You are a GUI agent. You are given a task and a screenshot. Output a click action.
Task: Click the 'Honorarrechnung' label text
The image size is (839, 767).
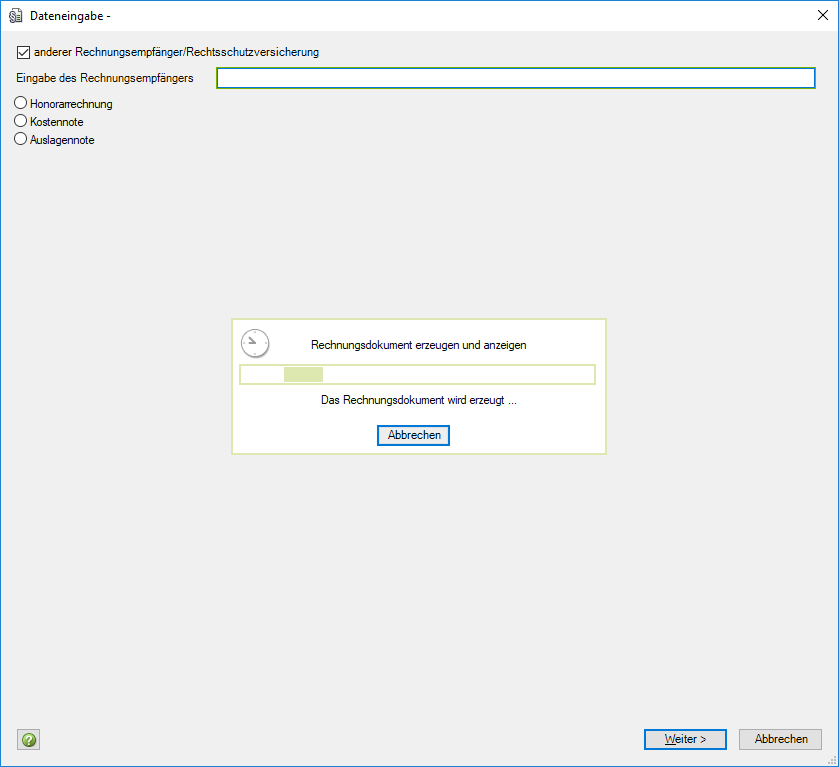coord(71,104)
